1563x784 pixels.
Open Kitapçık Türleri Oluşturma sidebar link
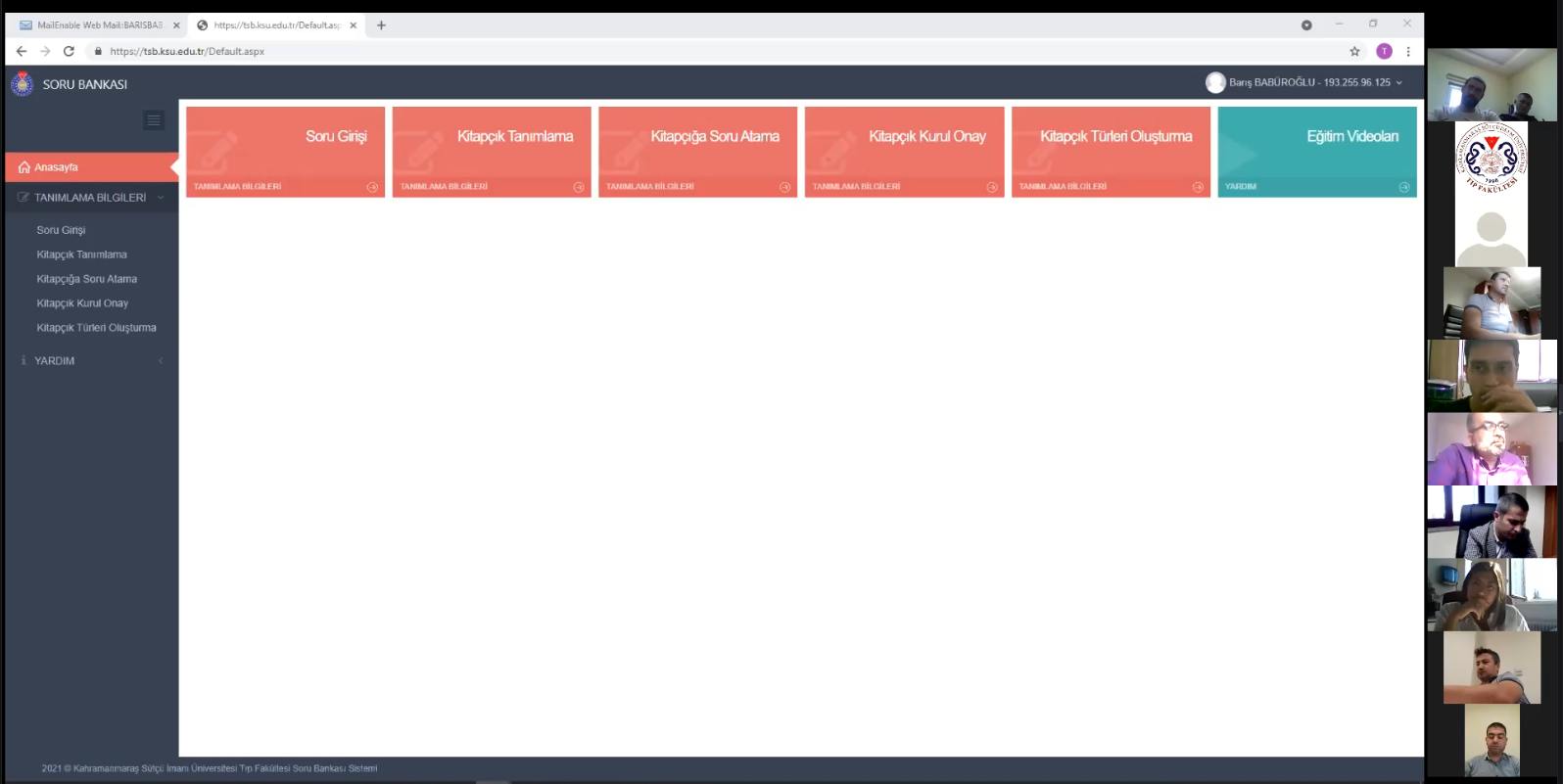[x=96, y=328]
